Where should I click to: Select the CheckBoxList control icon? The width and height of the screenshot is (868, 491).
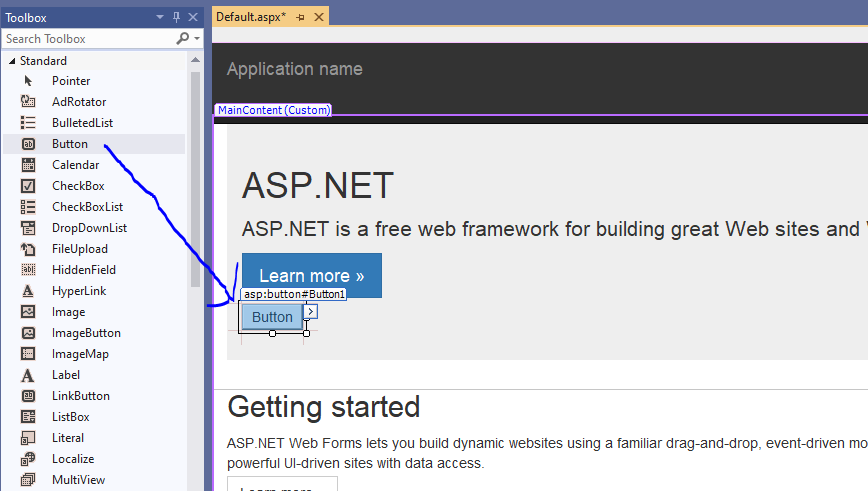(28, 207)
